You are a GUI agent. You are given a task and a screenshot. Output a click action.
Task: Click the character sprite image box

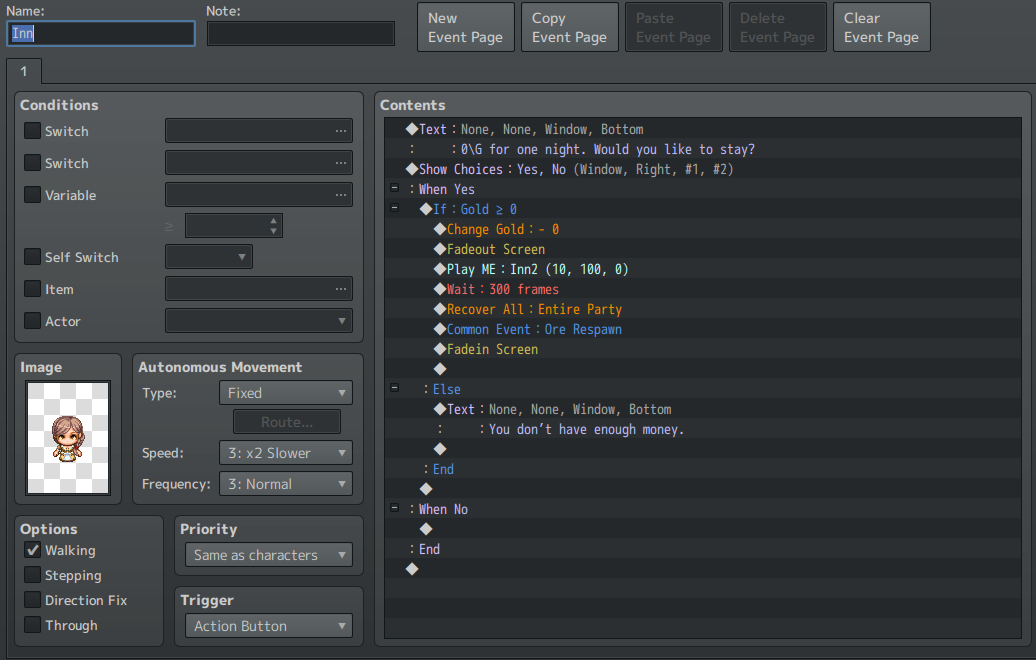(x=67, y=437)
